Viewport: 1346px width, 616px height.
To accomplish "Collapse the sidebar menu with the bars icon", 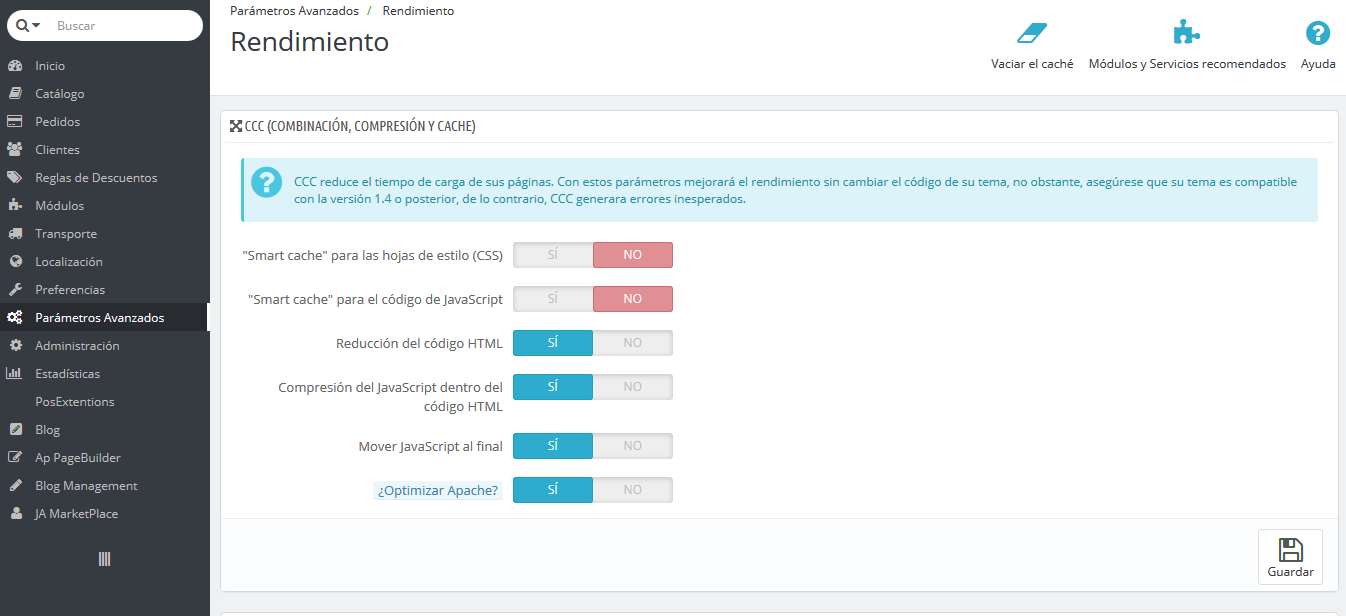I will (104, 559).
